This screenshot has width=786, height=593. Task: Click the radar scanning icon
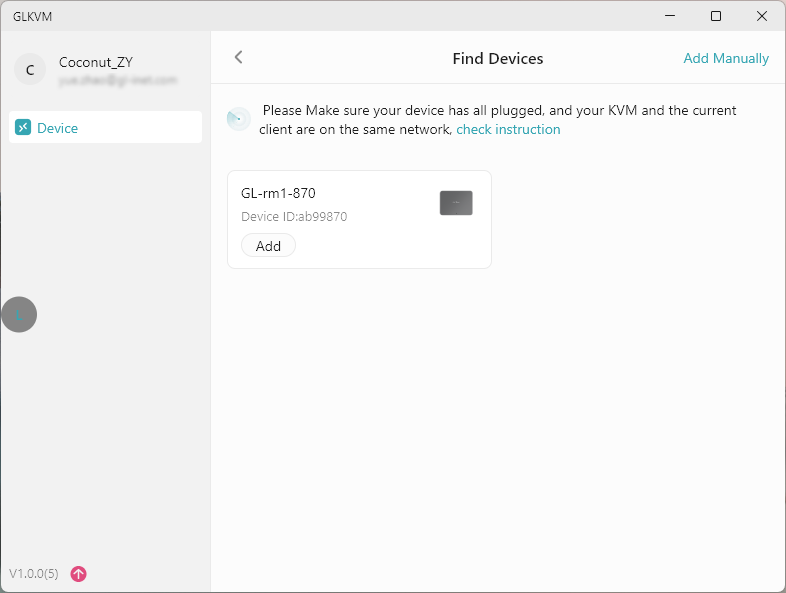coord(239,119)
